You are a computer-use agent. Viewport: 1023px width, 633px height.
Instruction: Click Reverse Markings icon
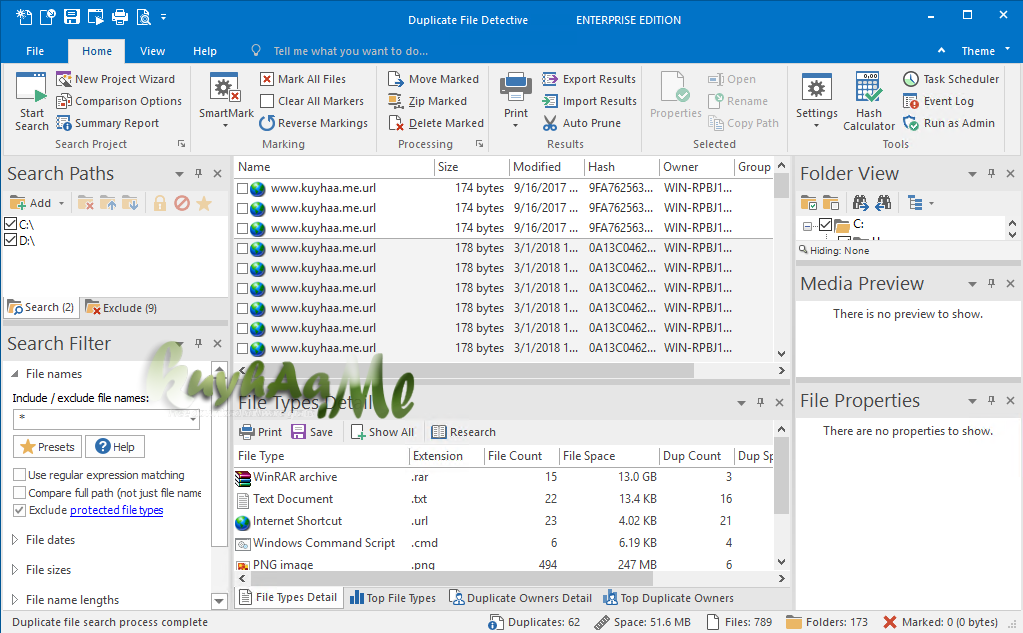tap(267, 123)
